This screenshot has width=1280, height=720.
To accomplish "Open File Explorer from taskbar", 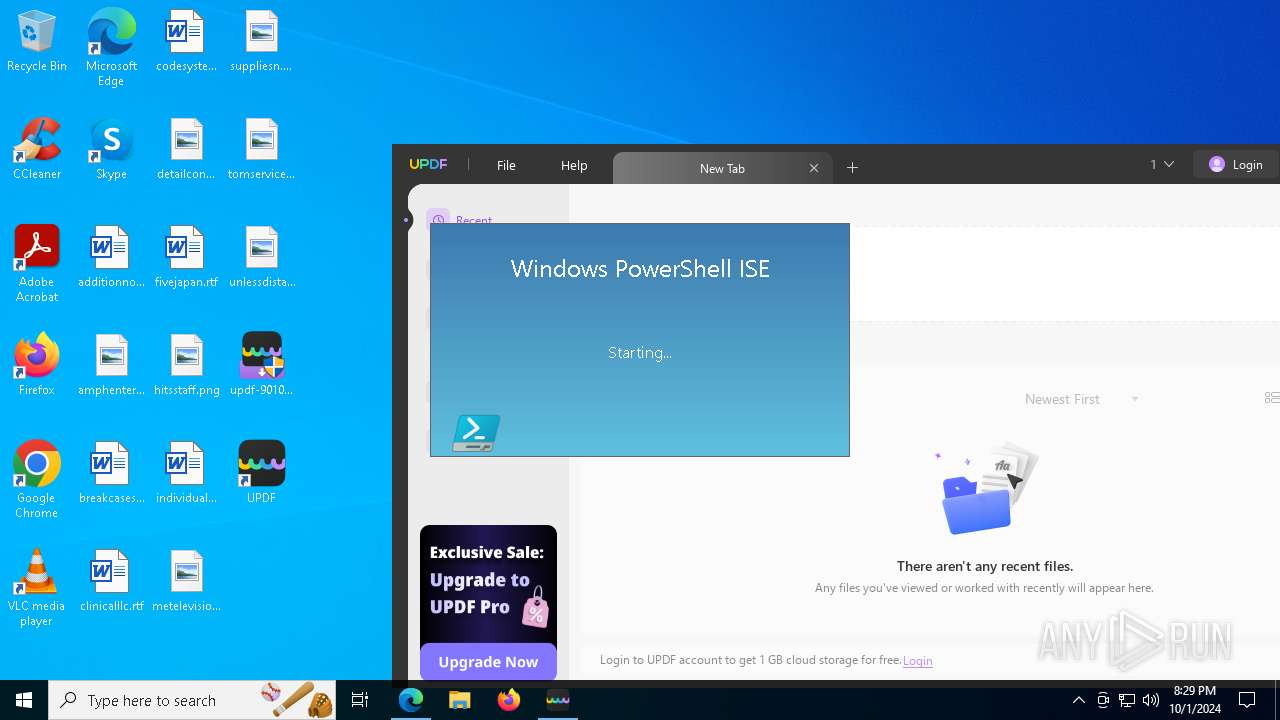I will (x=460, y=700).
